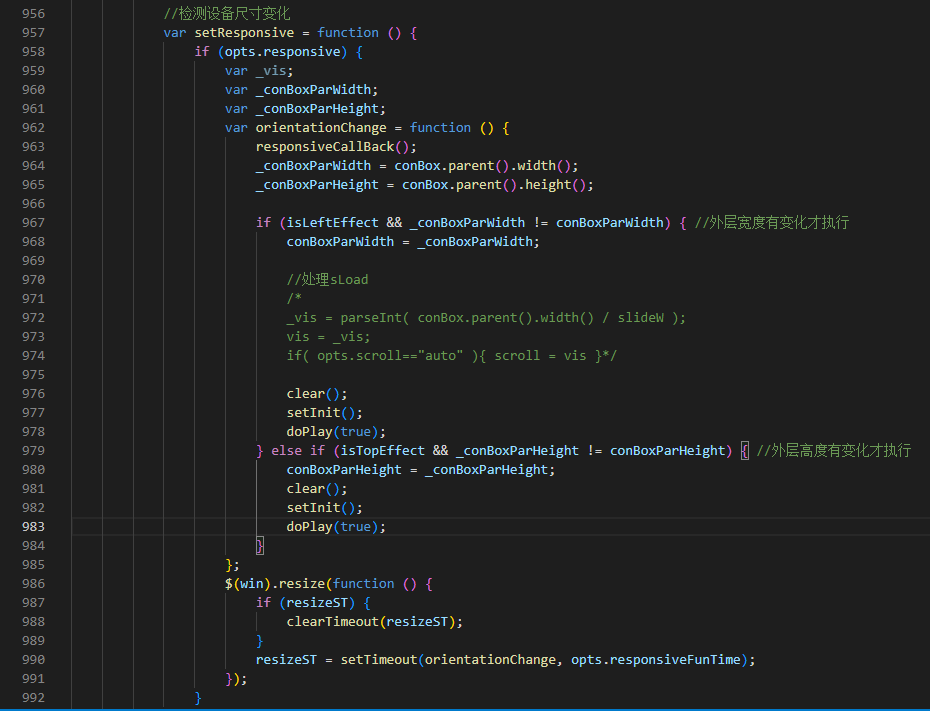Click the clearTimeout function call
The height and width of the screenshot is (711, 930).
tap(333, 621)
